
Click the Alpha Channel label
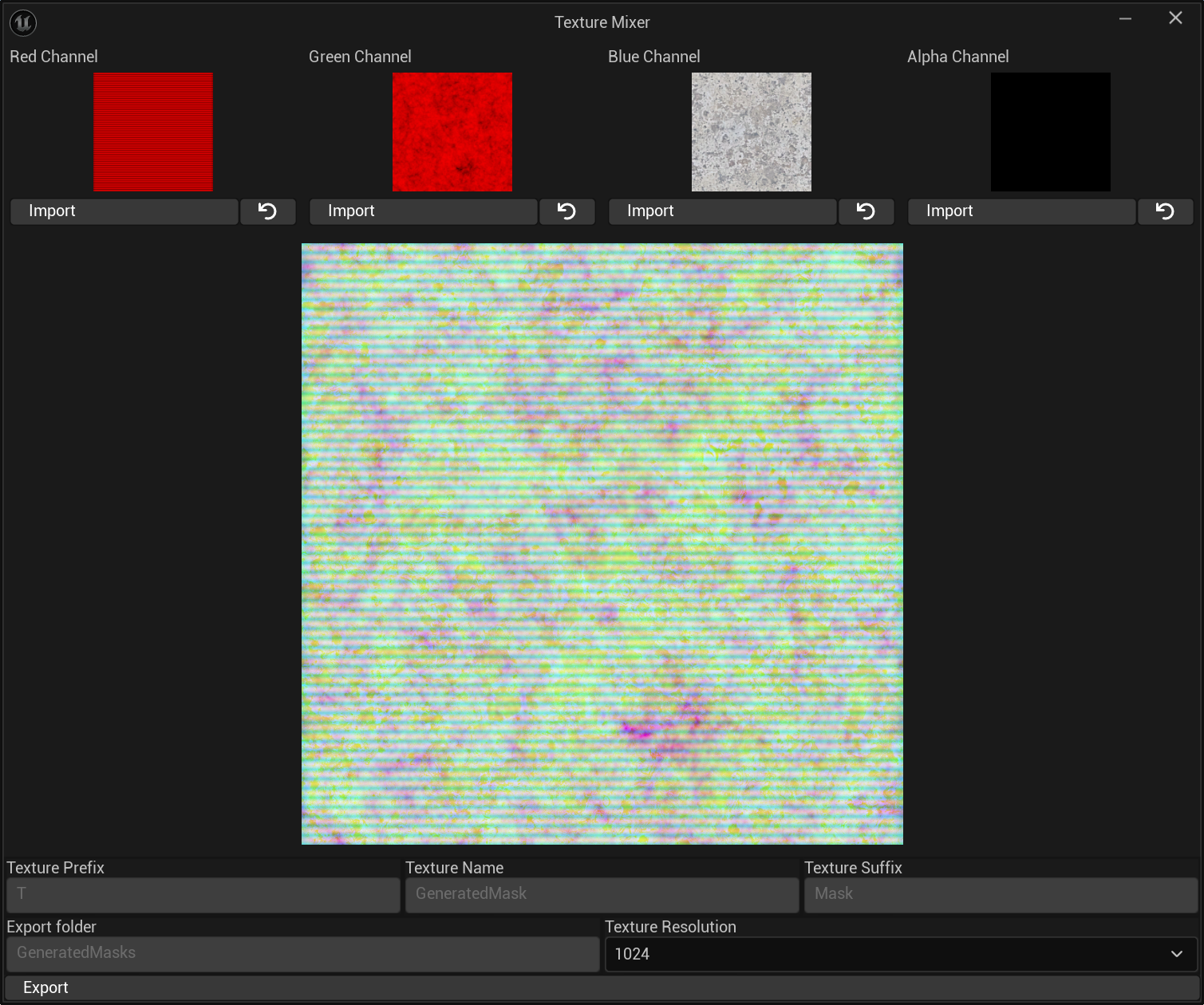tap(957, 57)
